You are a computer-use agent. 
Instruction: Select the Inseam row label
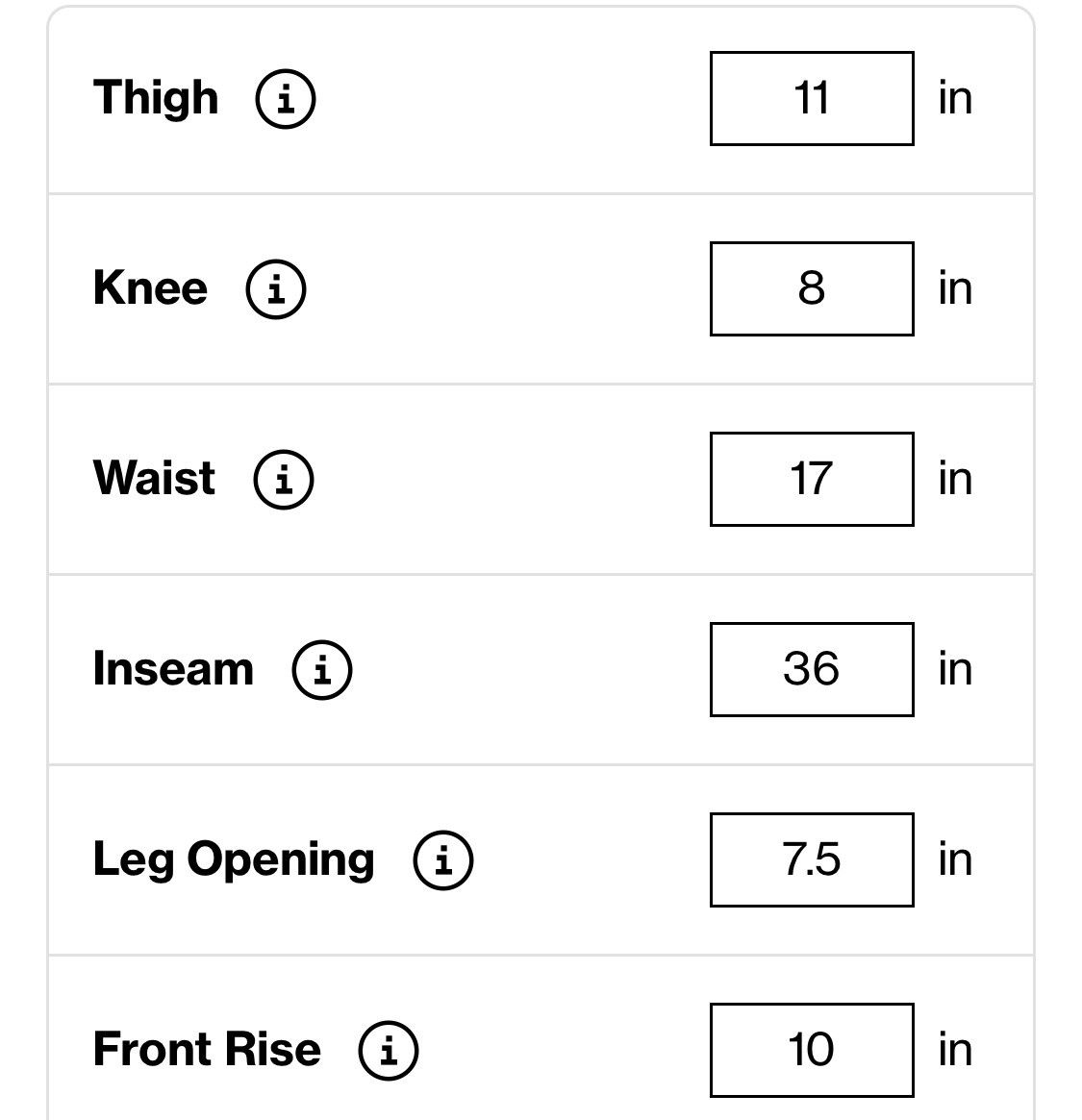(173, 669)
